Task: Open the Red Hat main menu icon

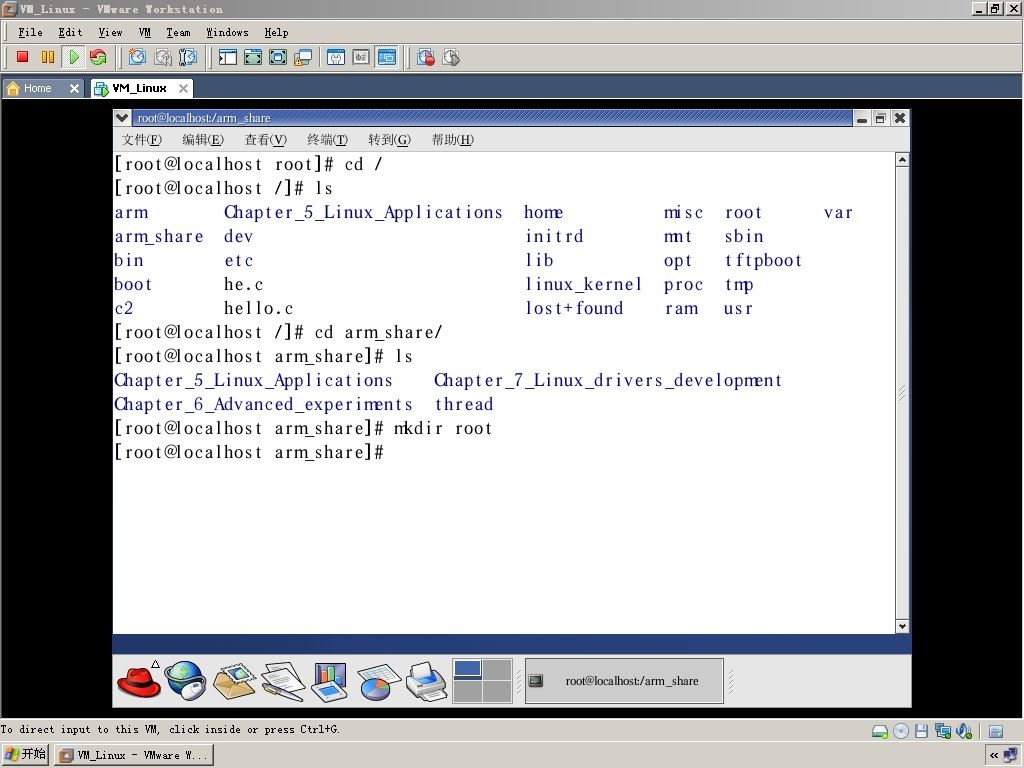Action: click(139, 680)
